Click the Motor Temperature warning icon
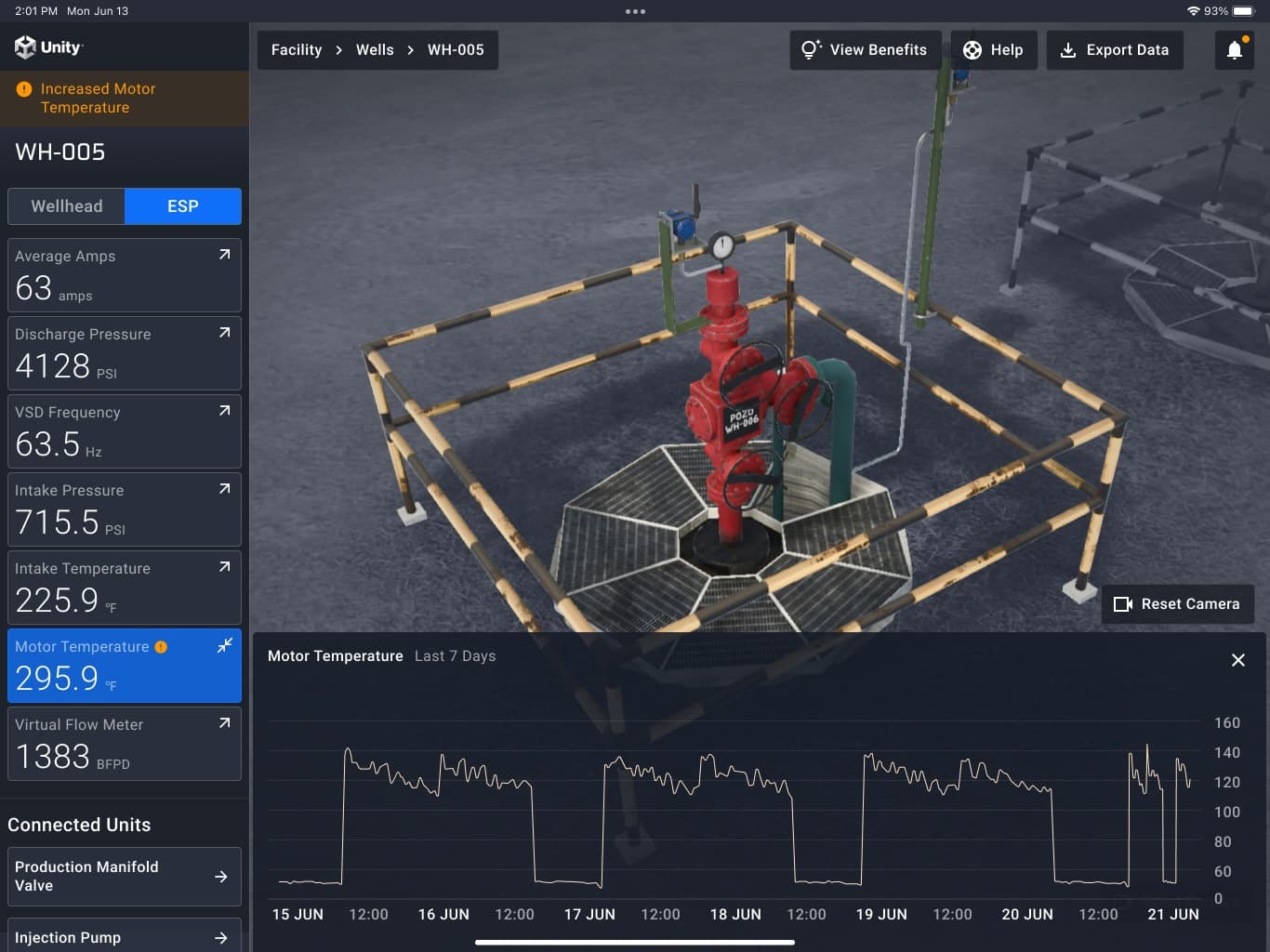 [161, 647]
